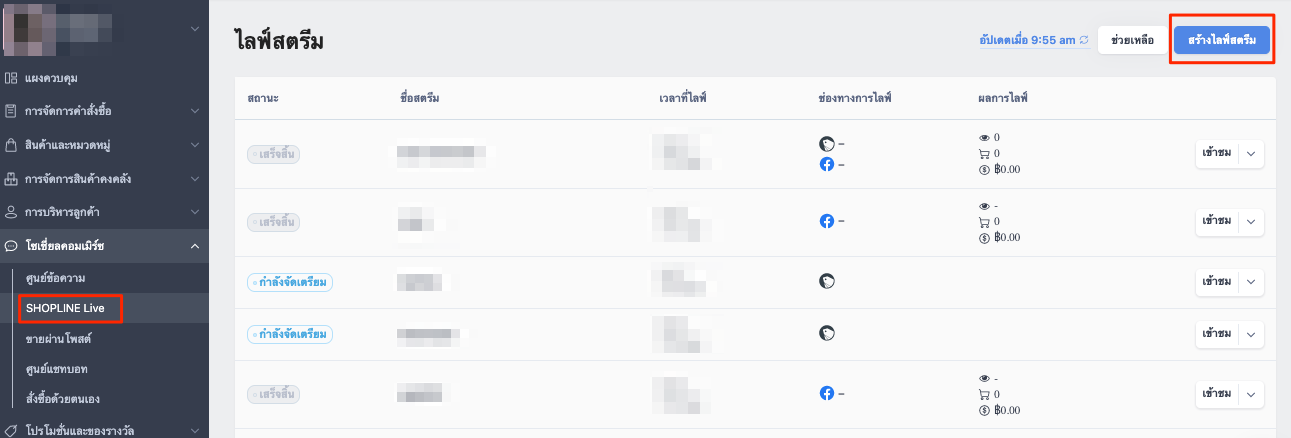The height and width of the screenshot is (438, 1291).
Task: Click the inventory management box icon
Action: pos(11,179)
